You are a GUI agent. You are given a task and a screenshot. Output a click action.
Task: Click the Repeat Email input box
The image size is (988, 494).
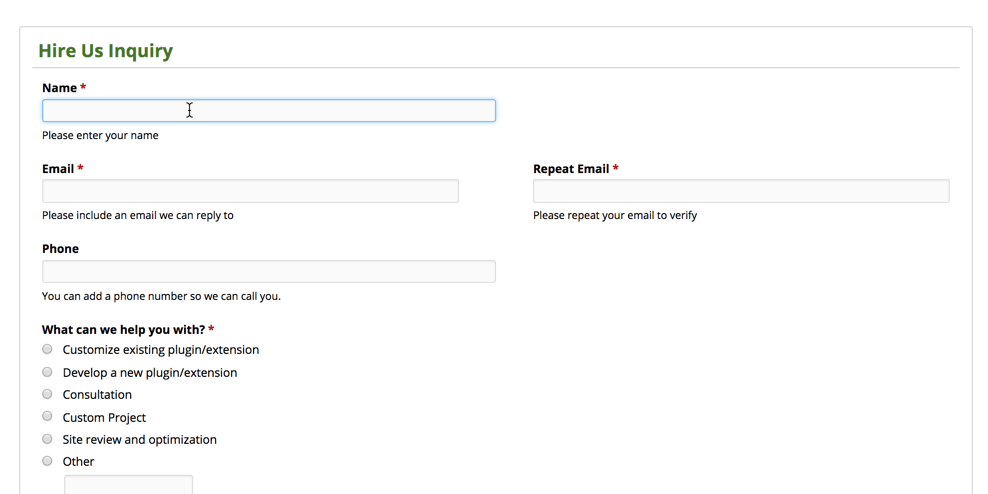[x=740, y=191]
